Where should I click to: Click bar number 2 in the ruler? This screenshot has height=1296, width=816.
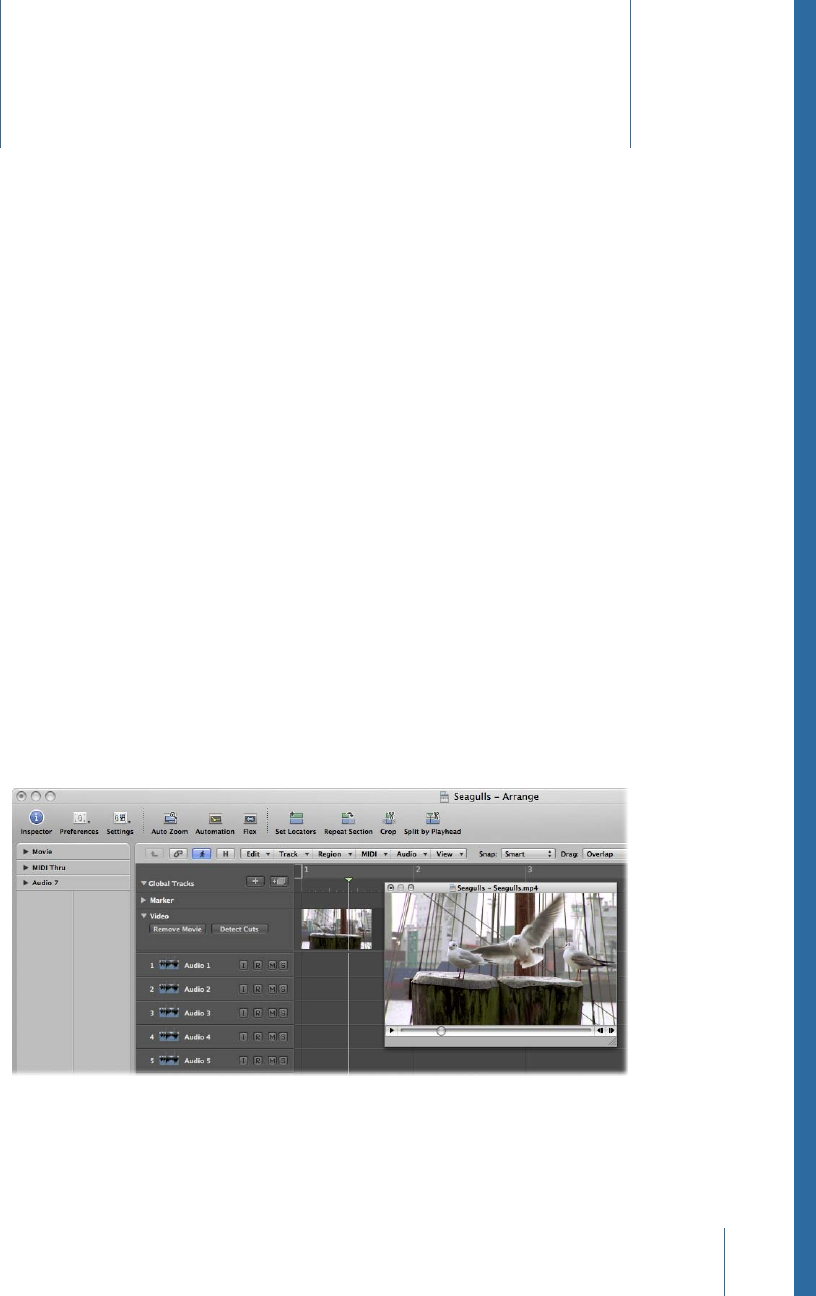tap(419, 870)
